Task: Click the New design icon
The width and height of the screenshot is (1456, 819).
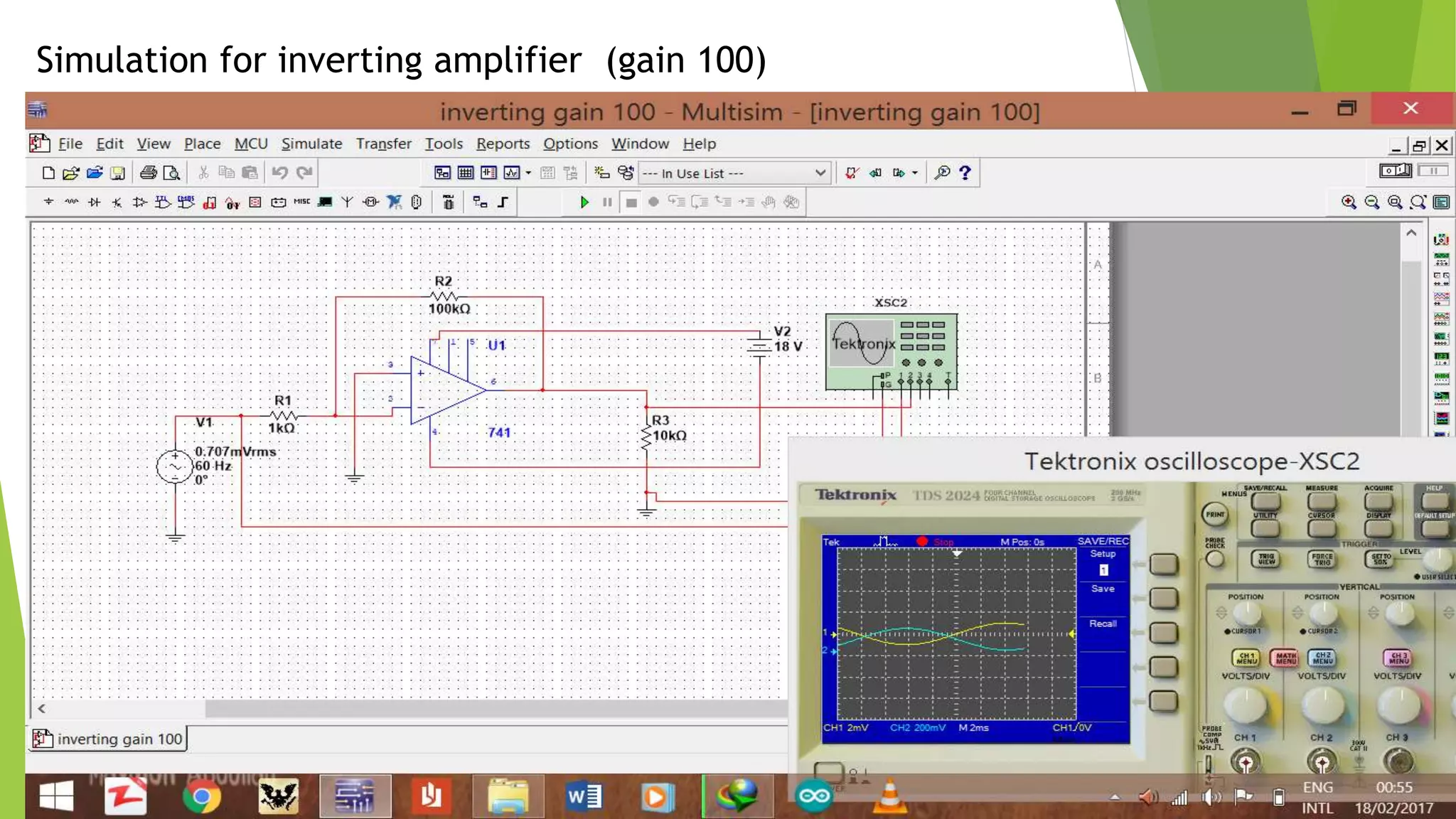Action: [x=48, y=173]
